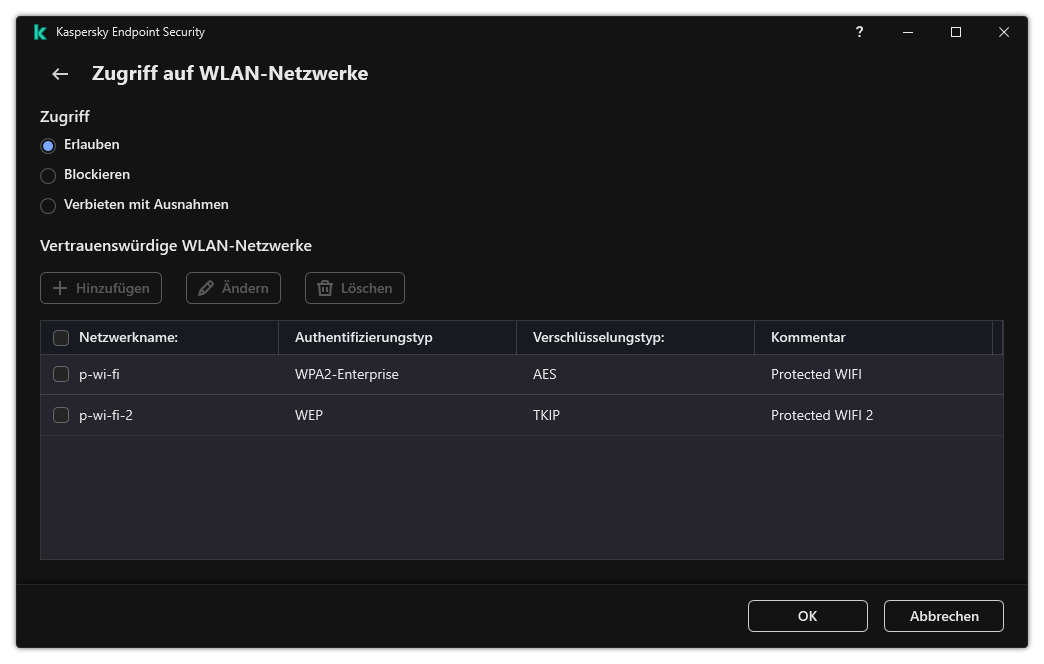The width and height of the screenshot is (1044, 664).
Task: Click the plus icon on Hinzufügen button
Action: pos(60,288)
